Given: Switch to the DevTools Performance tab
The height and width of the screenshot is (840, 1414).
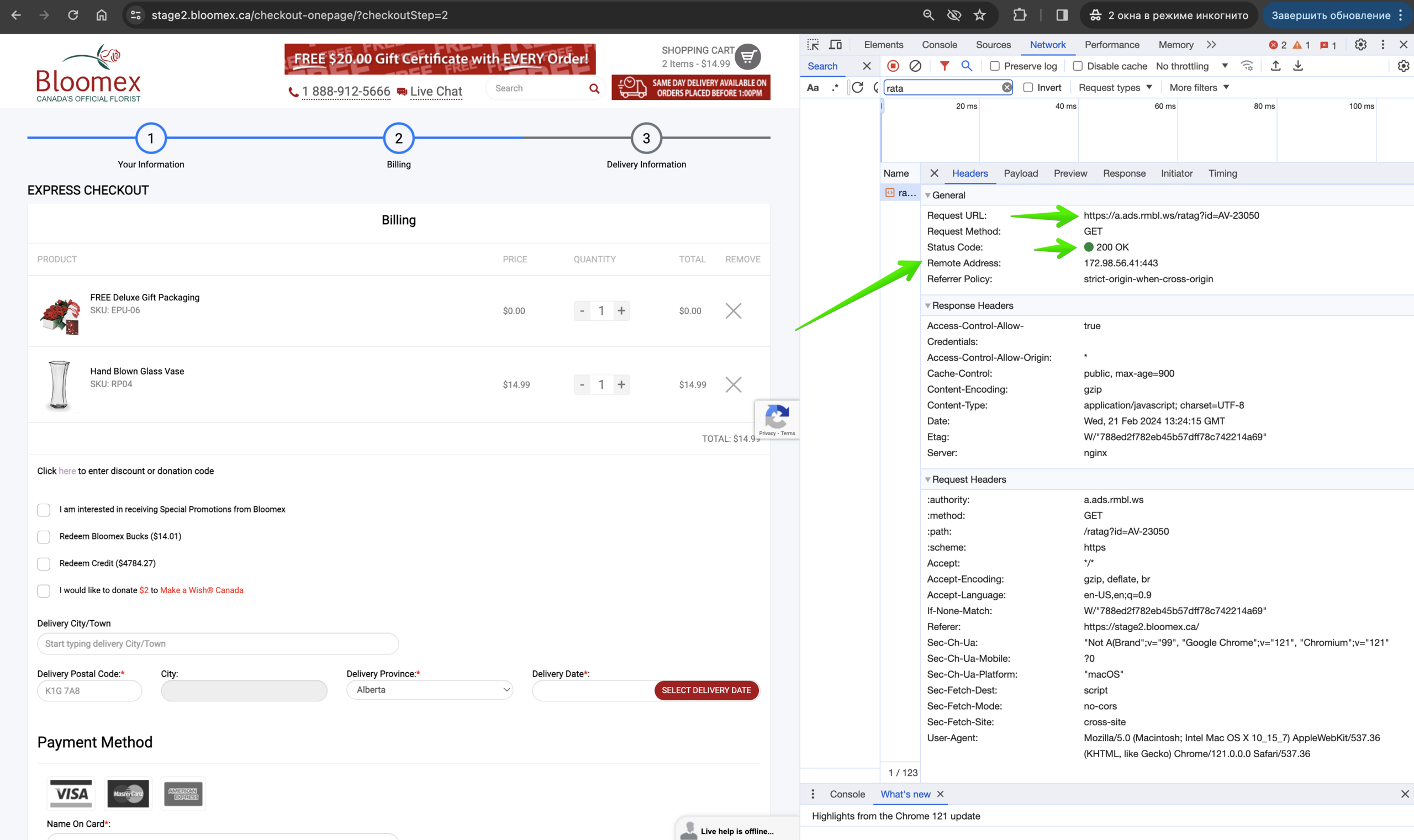Looking at the screenshot, I should [x=1112, y=45].
